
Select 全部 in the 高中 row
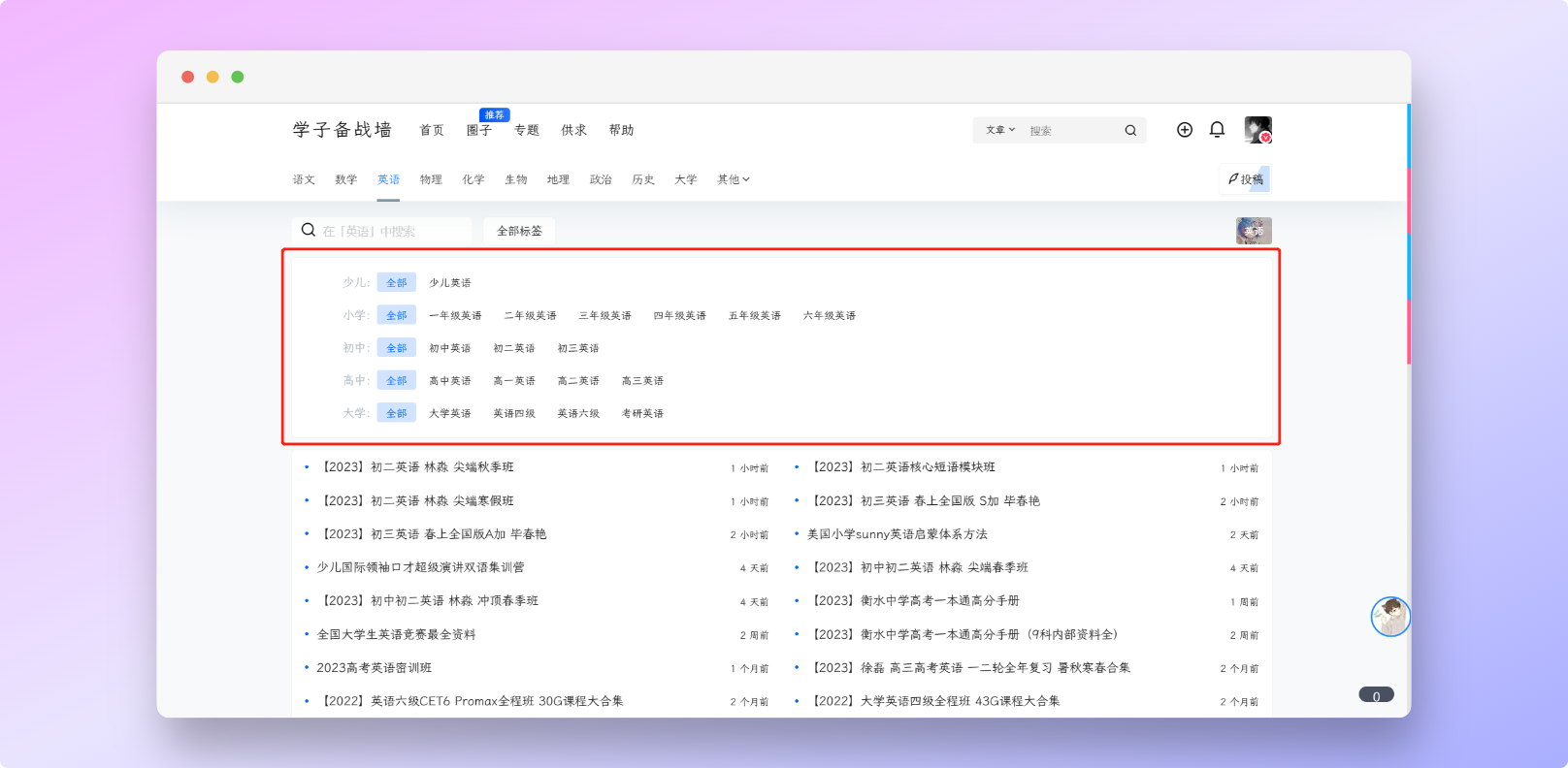click(x=397, y=380)
